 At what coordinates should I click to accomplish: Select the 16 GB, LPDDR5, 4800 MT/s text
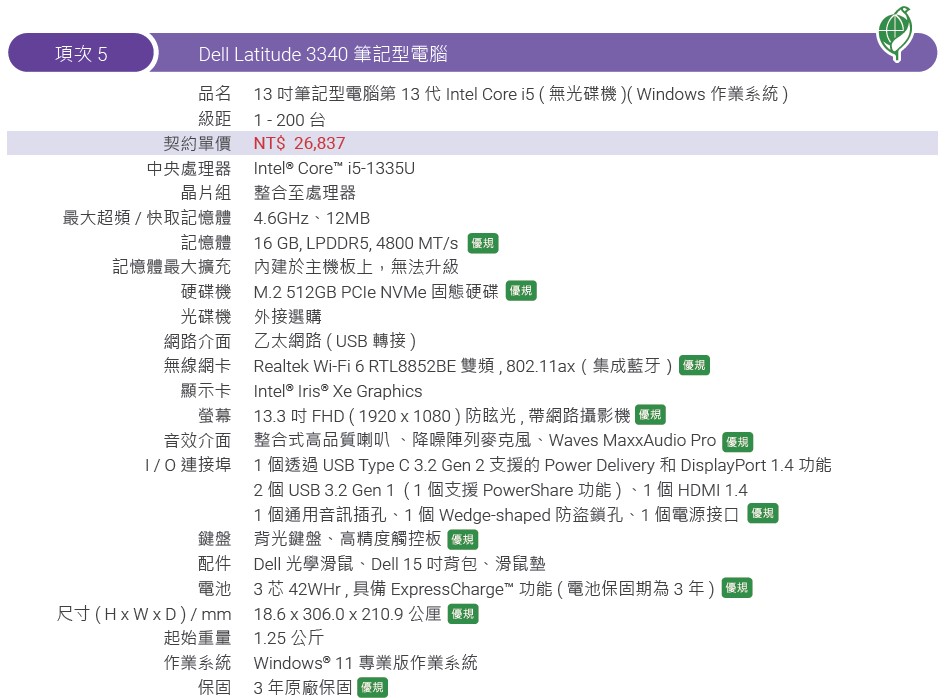point(356,244)
